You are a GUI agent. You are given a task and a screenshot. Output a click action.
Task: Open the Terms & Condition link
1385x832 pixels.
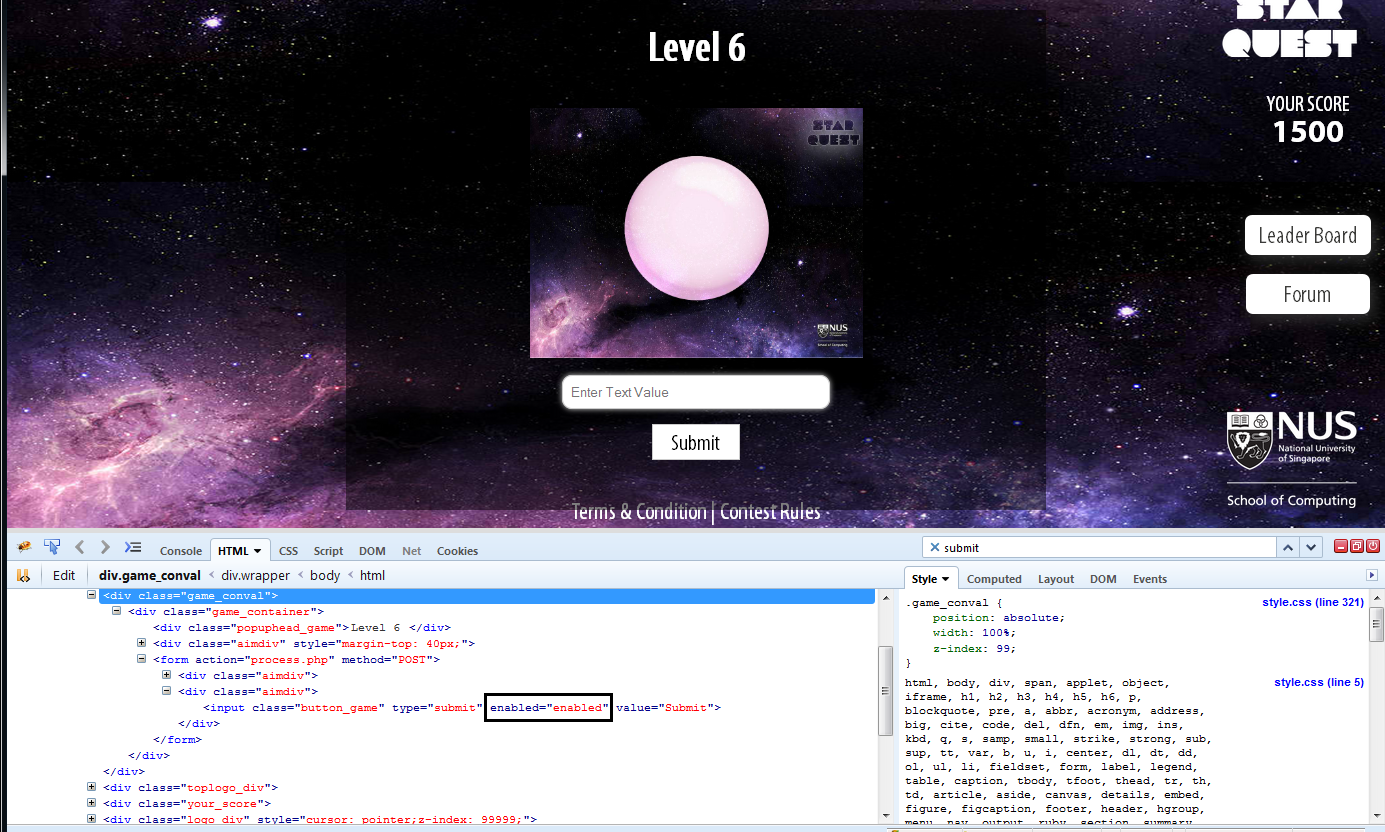coord(639,512)
